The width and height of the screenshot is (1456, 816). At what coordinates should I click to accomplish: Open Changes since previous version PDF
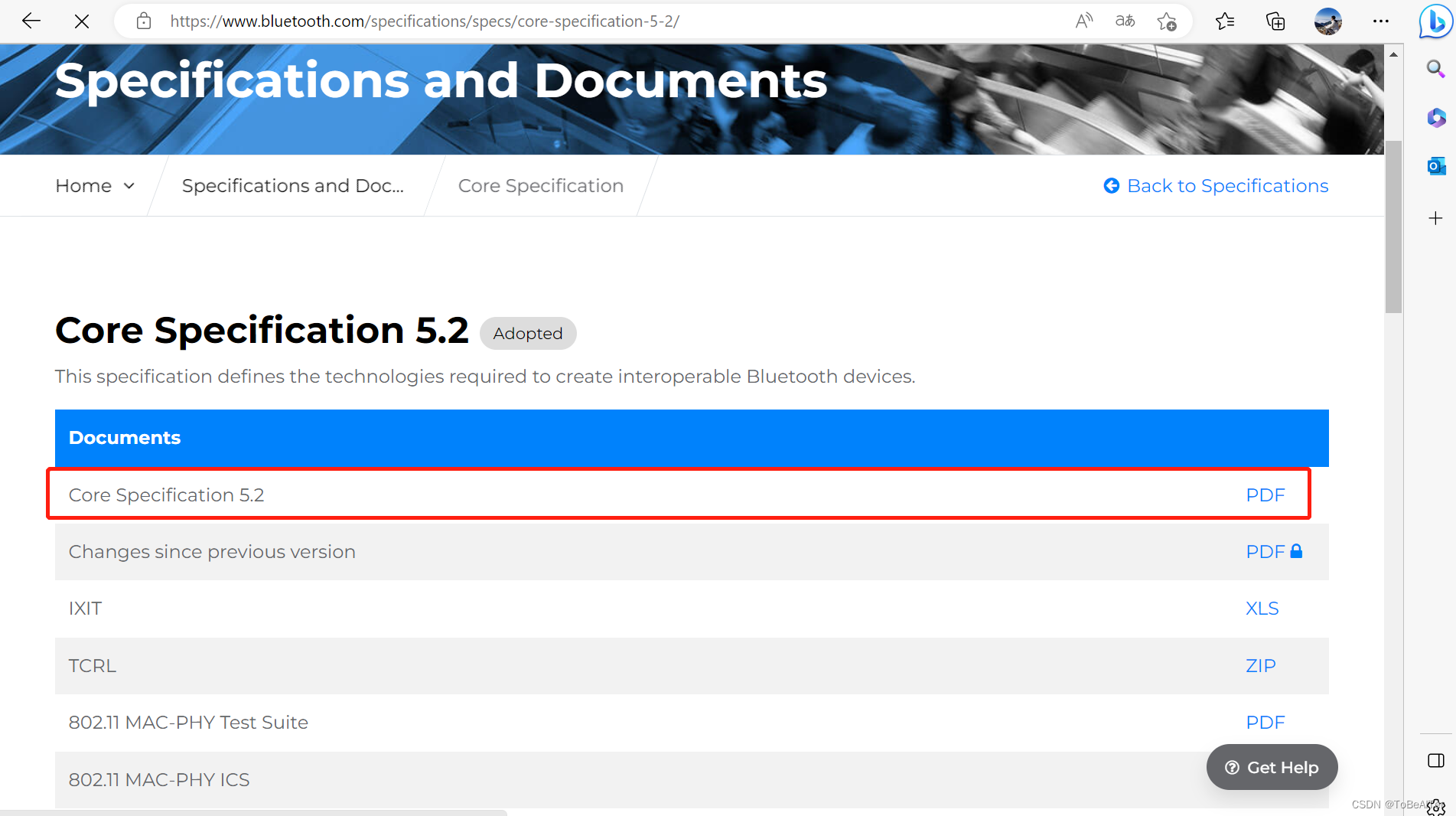point(1265,552)
